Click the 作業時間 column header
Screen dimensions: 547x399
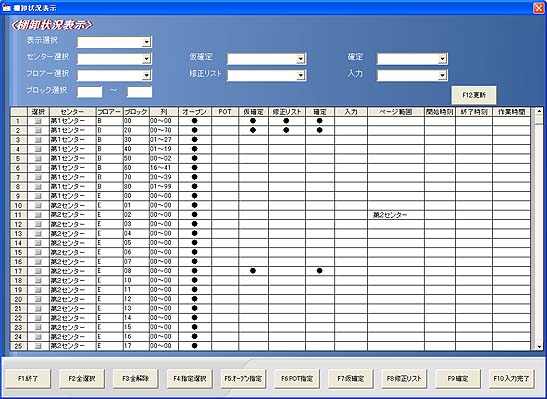coord(511,112)
